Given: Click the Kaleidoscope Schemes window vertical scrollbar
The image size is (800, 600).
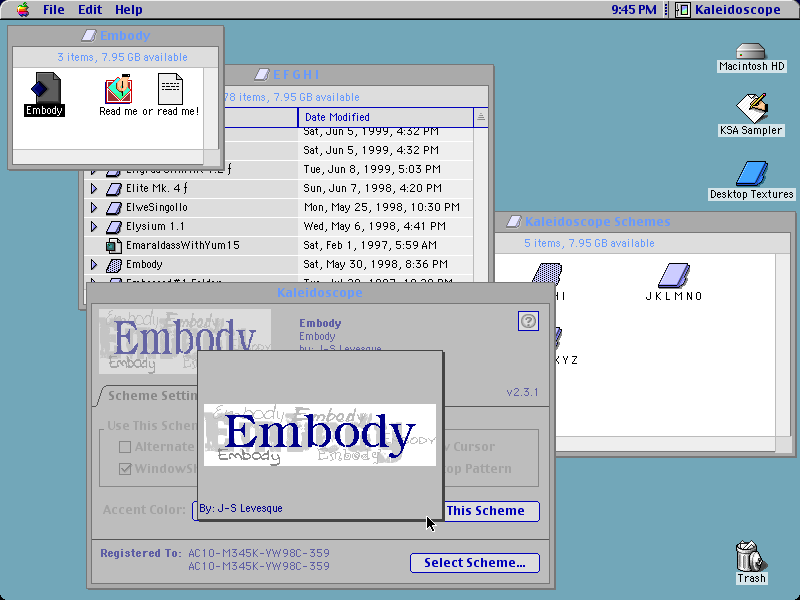Looking at the screenshot, I should click(x=783, y=345).
